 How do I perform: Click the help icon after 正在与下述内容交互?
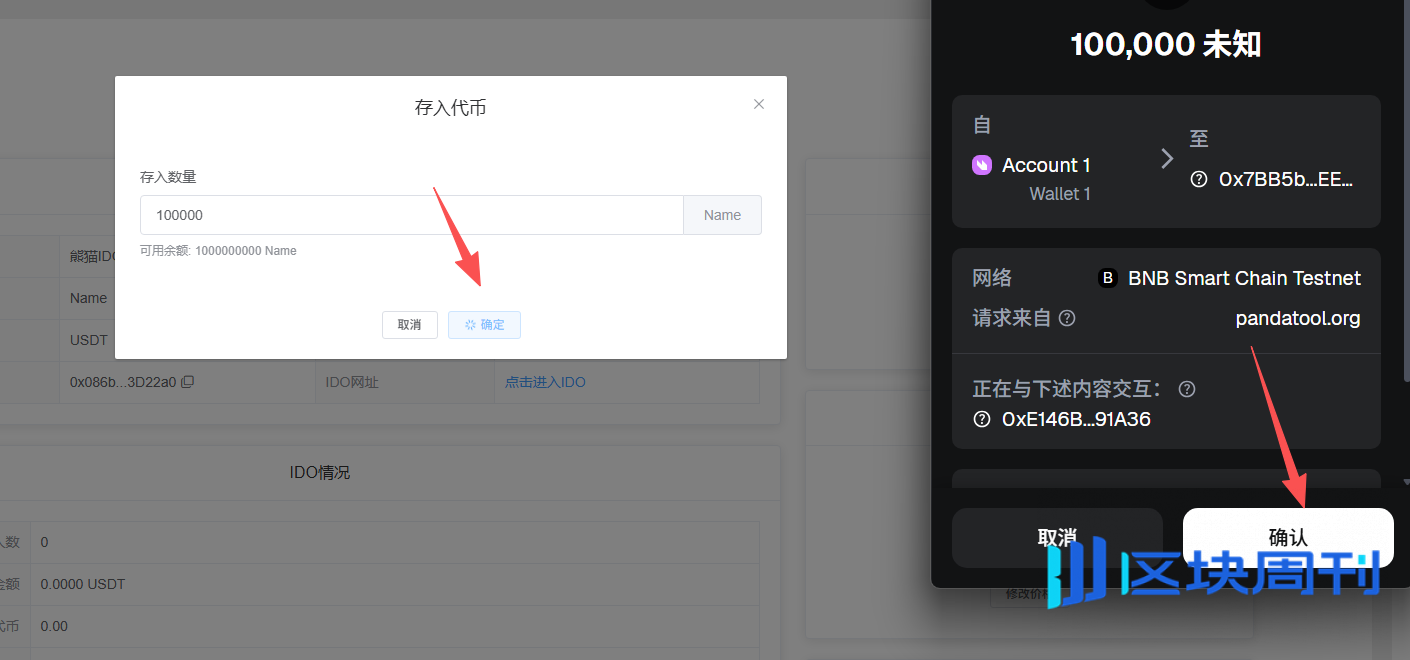(1187, 389)
